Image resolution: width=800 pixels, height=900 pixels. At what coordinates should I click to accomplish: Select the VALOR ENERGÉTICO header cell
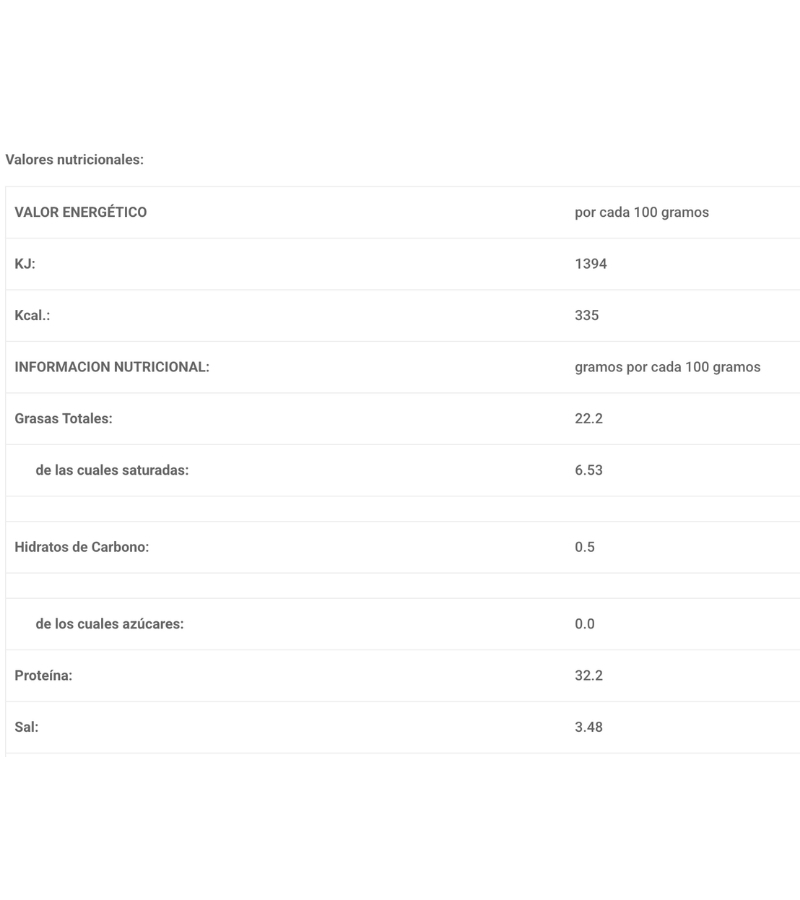81,212
